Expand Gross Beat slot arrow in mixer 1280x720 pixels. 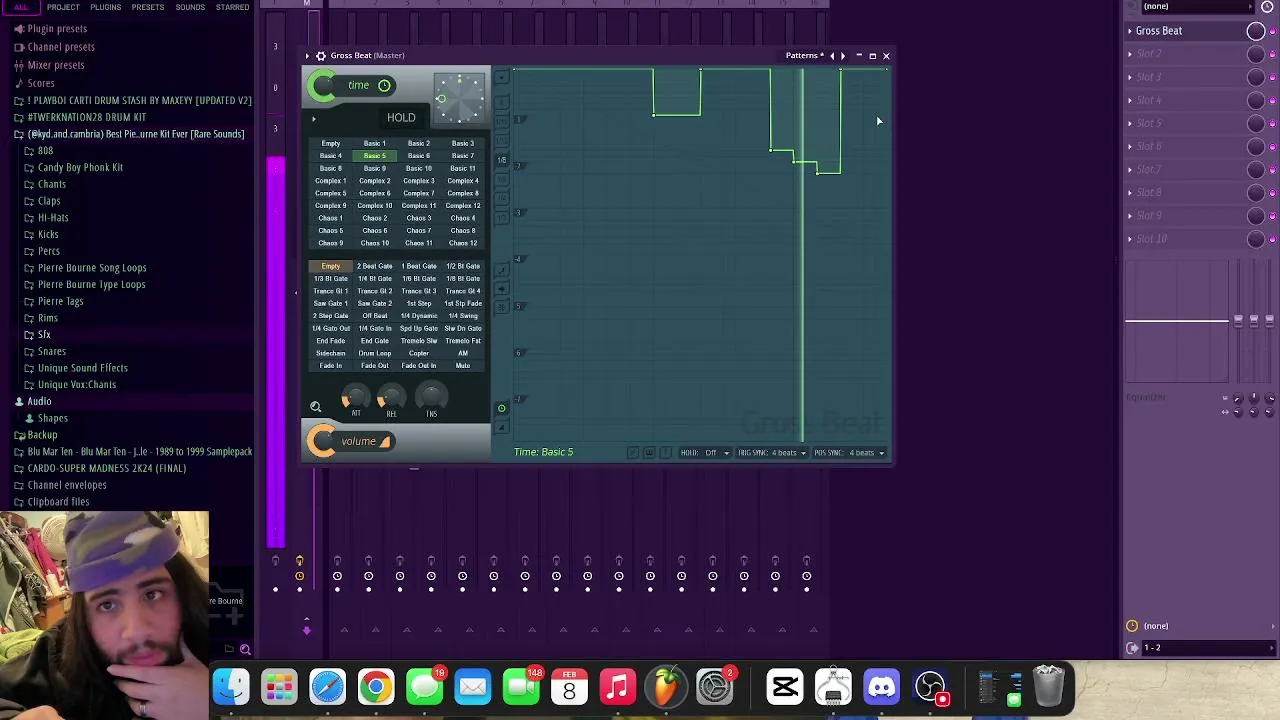[1130, 31]
